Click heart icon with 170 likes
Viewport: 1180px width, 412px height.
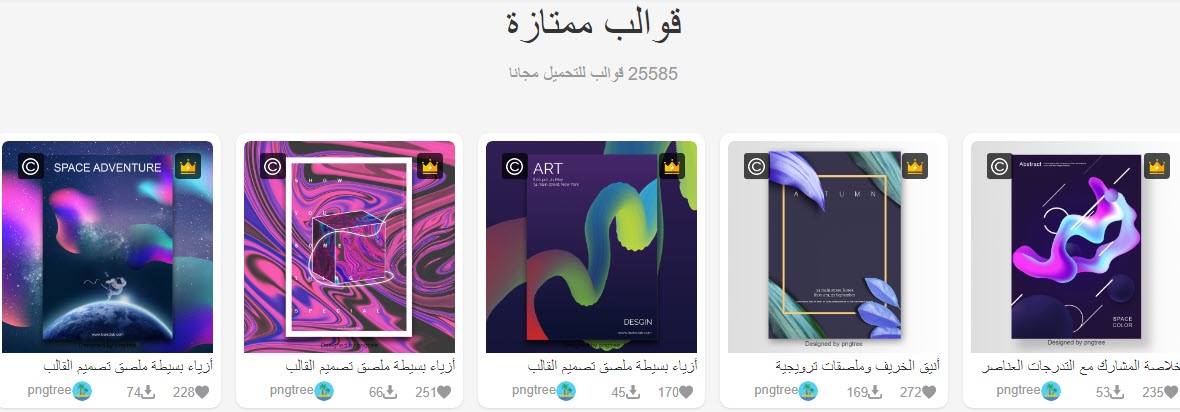(x=686, y=392)
